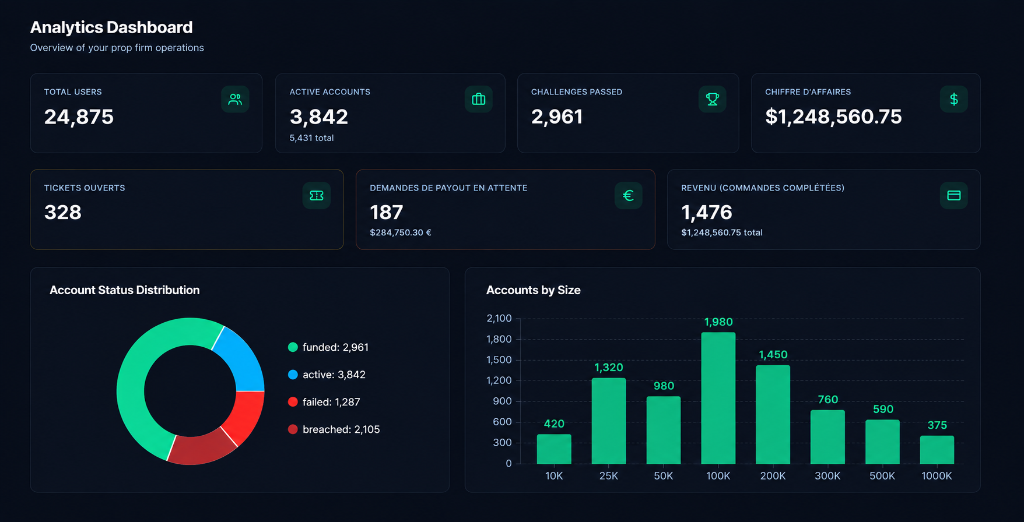Click the ticket icon in Tickets Ouverts card

[x=317, y=195]
